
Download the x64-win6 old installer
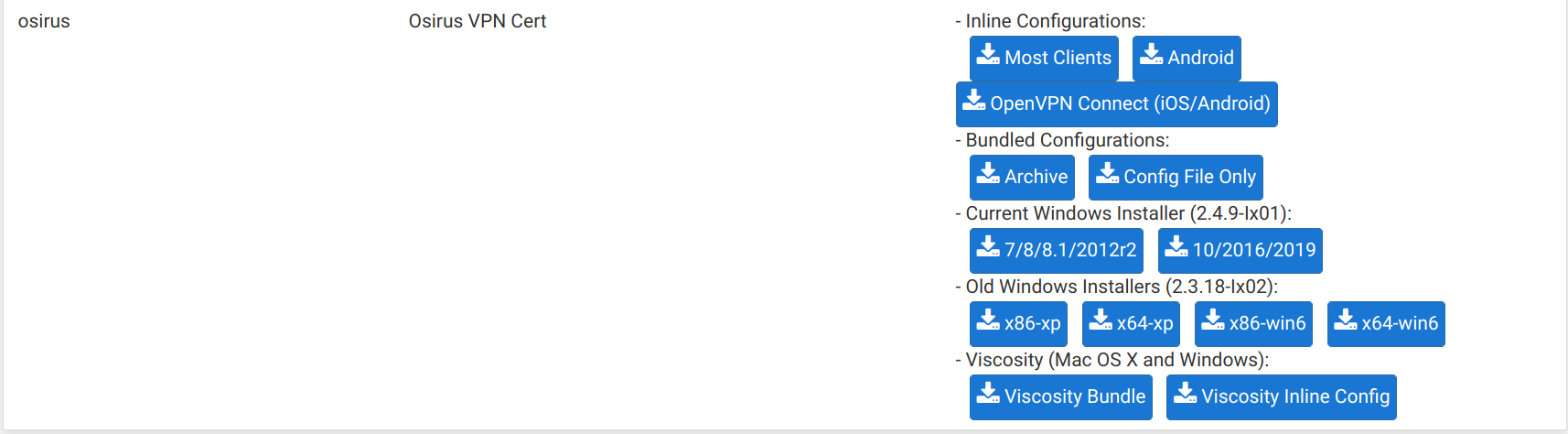click(1386, 324)
